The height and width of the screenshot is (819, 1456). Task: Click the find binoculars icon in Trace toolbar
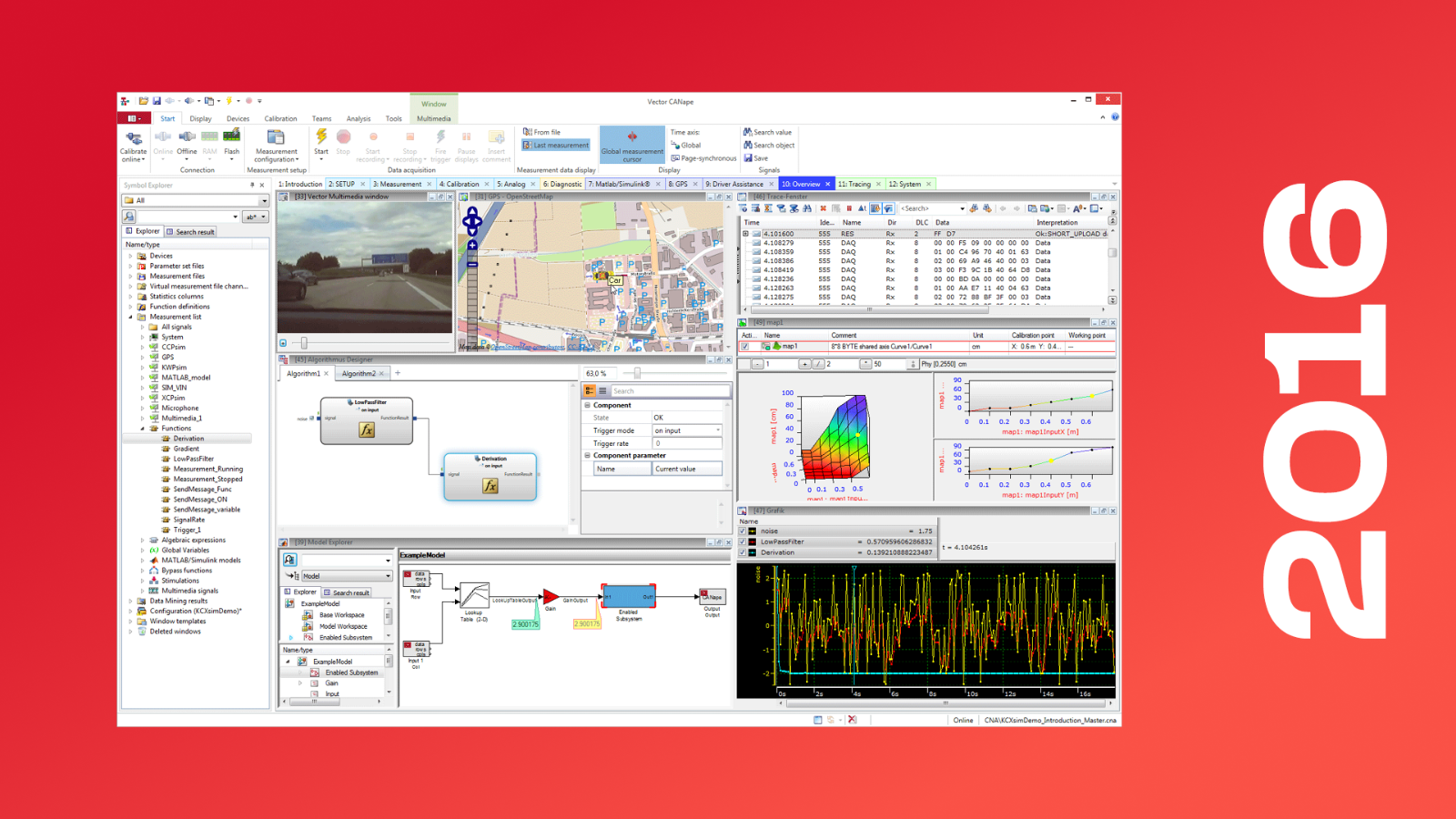(x=806, y=208)
